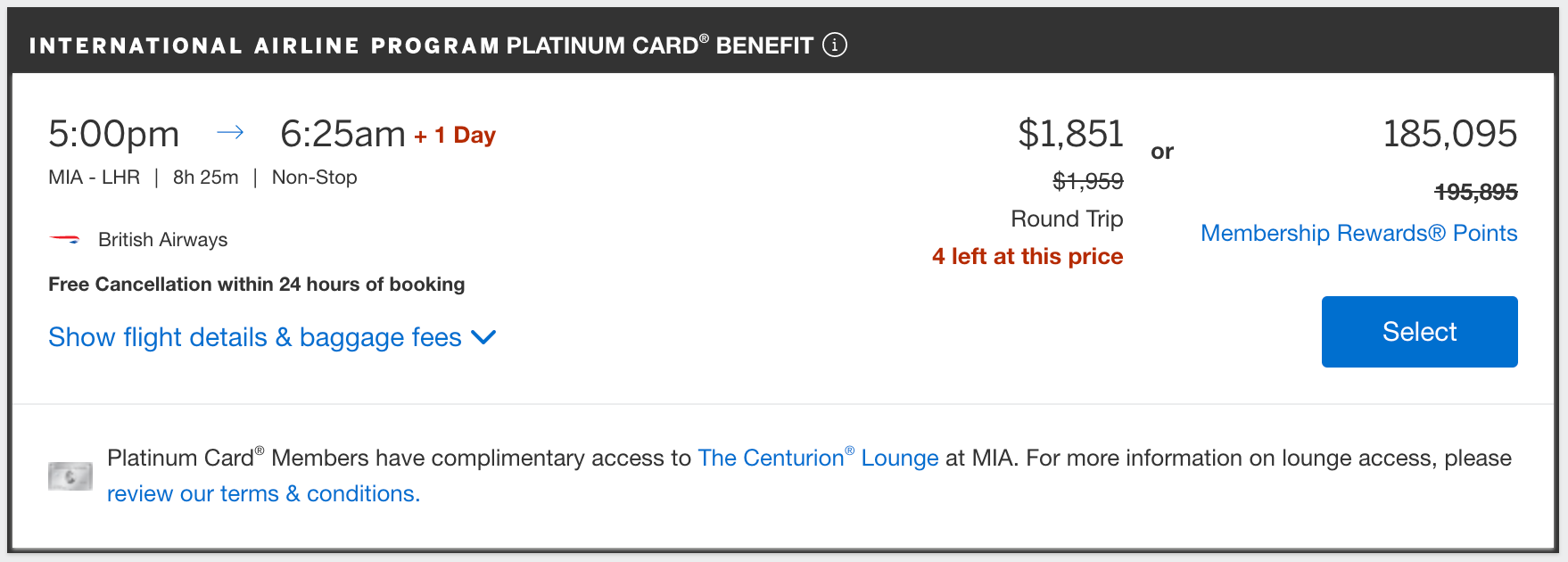Click the Select button for this flight

point(1418,331)
